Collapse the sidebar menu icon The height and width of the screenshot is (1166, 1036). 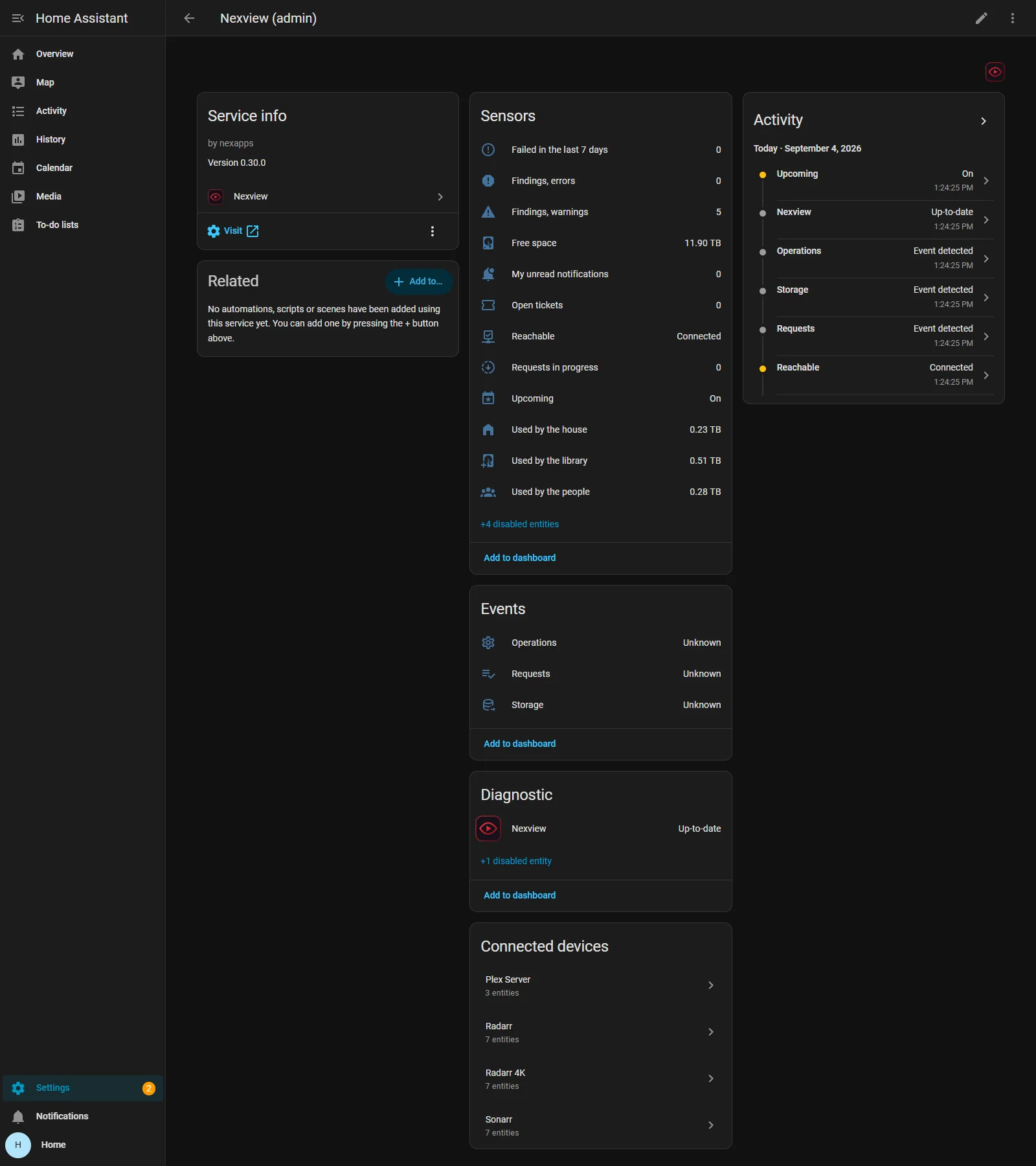click(x=18, y=18)
